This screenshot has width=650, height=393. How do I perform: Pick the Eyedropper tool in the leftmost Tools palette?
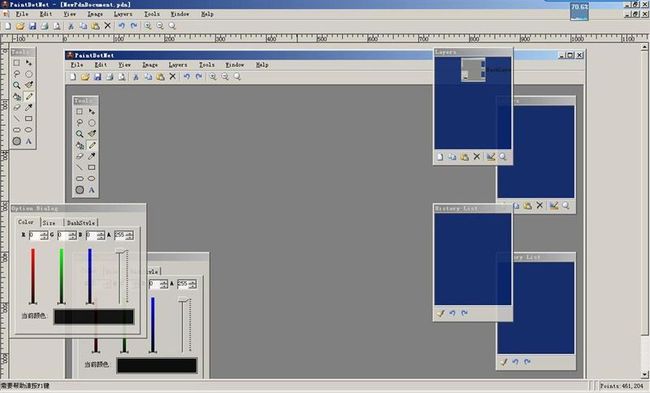pyautogui.click(x=29, y=107)
